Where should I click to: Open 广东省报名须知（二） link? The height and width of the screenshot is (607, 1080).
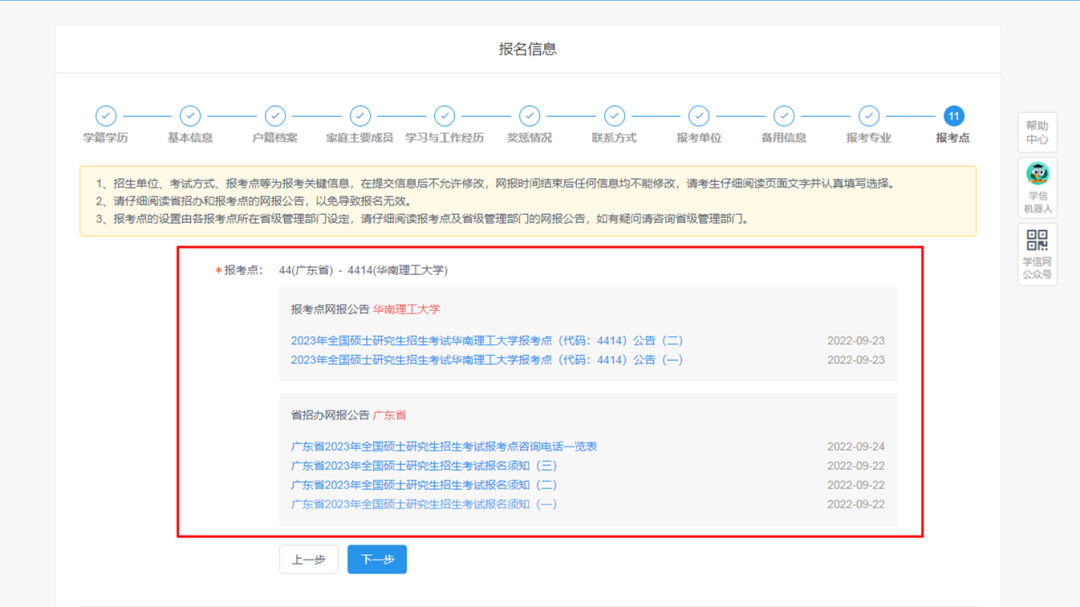(424, 485)
